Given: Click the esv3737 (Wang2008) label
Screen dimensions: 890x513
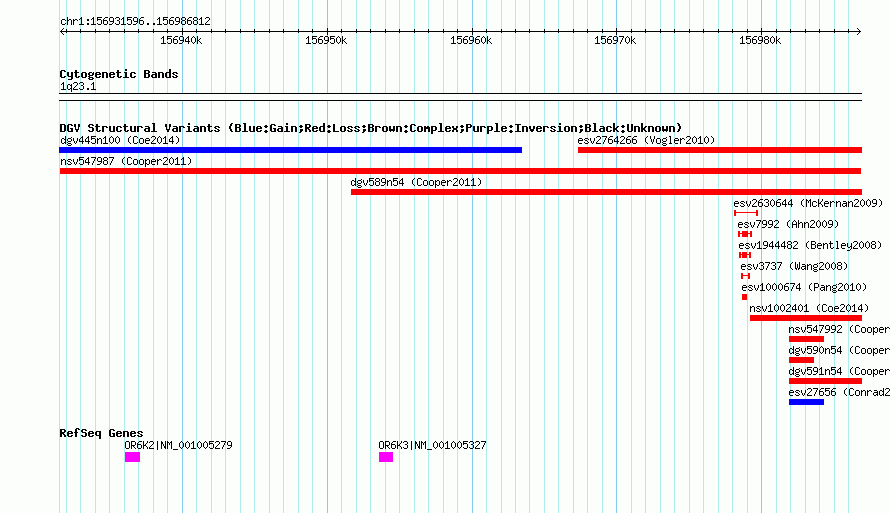Looking at the screenshot, I should pyautogui.click(x=794, y=266).
